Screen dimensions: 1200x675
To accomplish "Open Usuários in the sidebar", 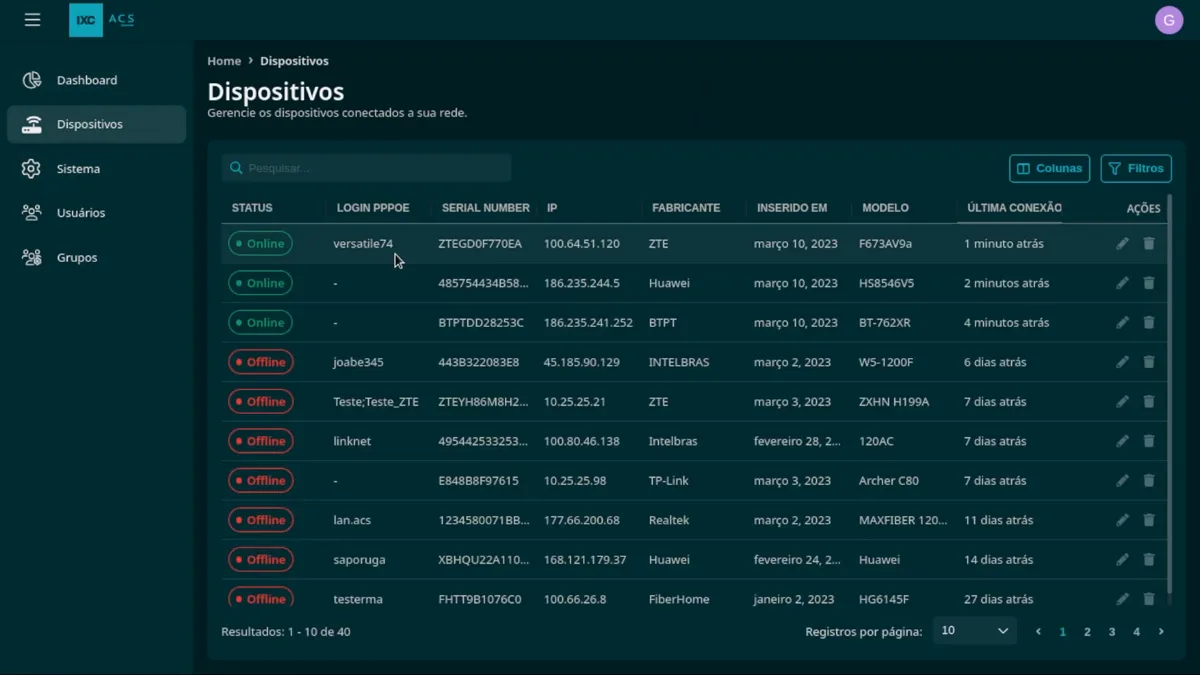I will coord(96,213).
